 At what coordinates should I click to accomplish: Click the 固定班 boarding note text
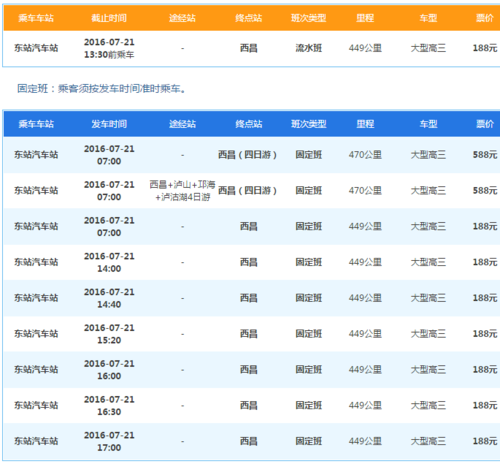coord(101,89)
